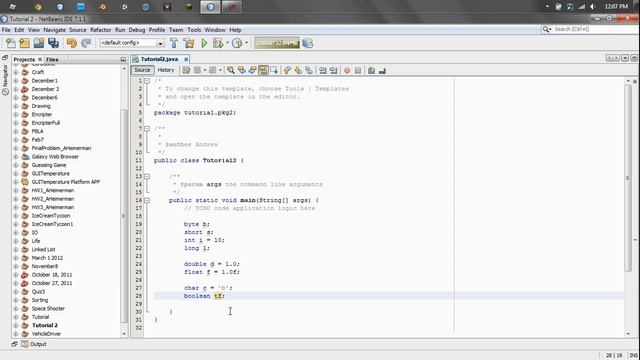Collapse the code fold at line 1
640x360 pixels.
click(147, 81)
